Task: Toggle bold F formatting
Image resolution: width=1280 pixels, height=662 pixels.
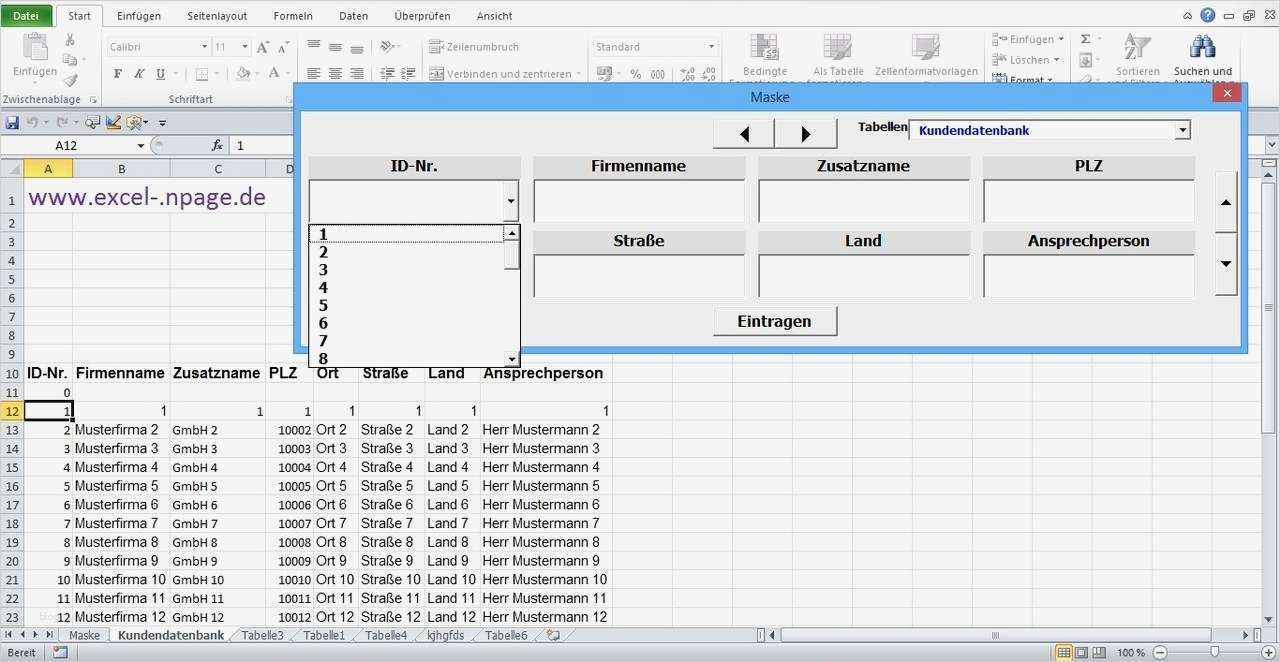Action: click(118, 74)
